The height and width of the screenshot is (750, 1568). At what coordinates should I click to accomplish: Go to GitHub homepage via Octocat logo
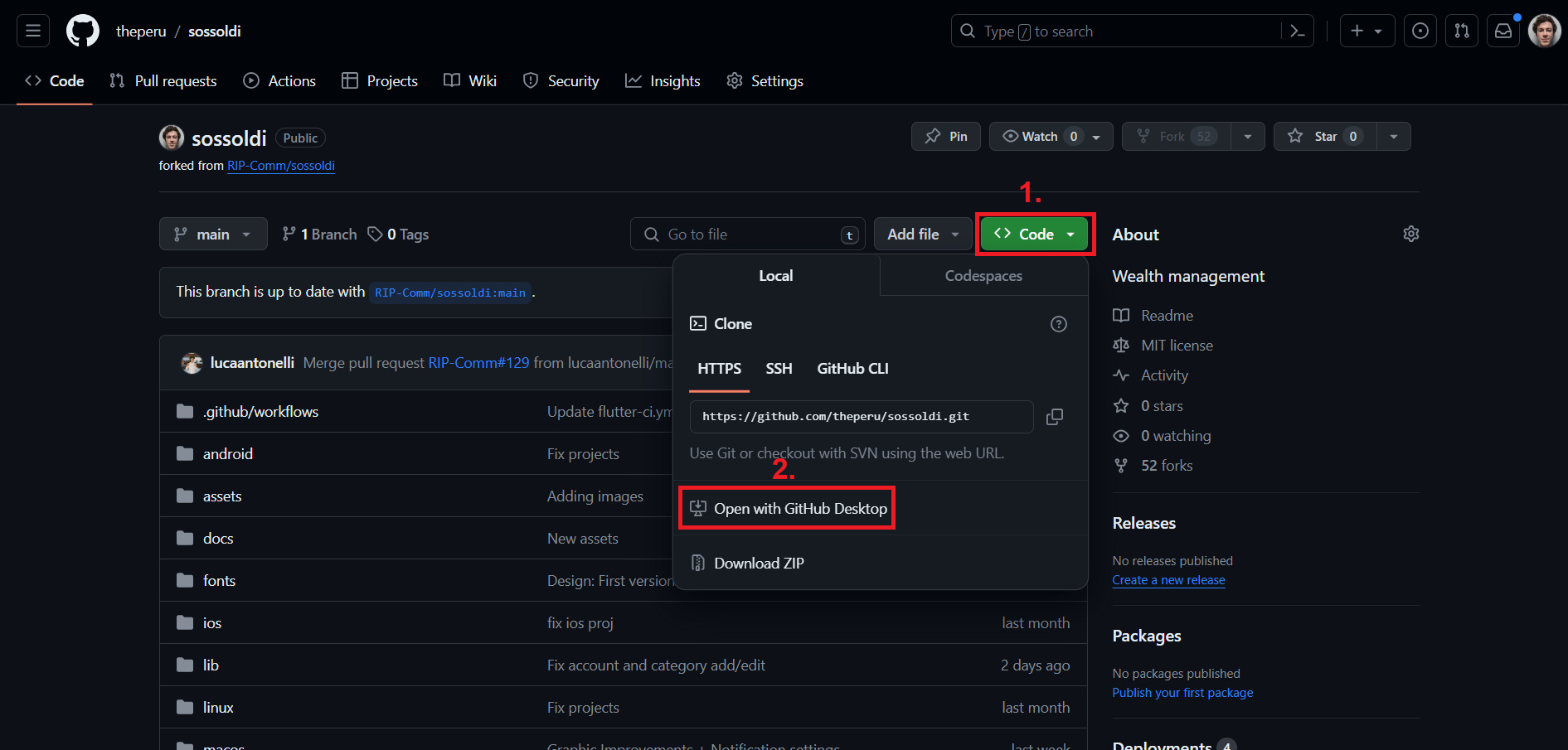(x=83, y=31)
